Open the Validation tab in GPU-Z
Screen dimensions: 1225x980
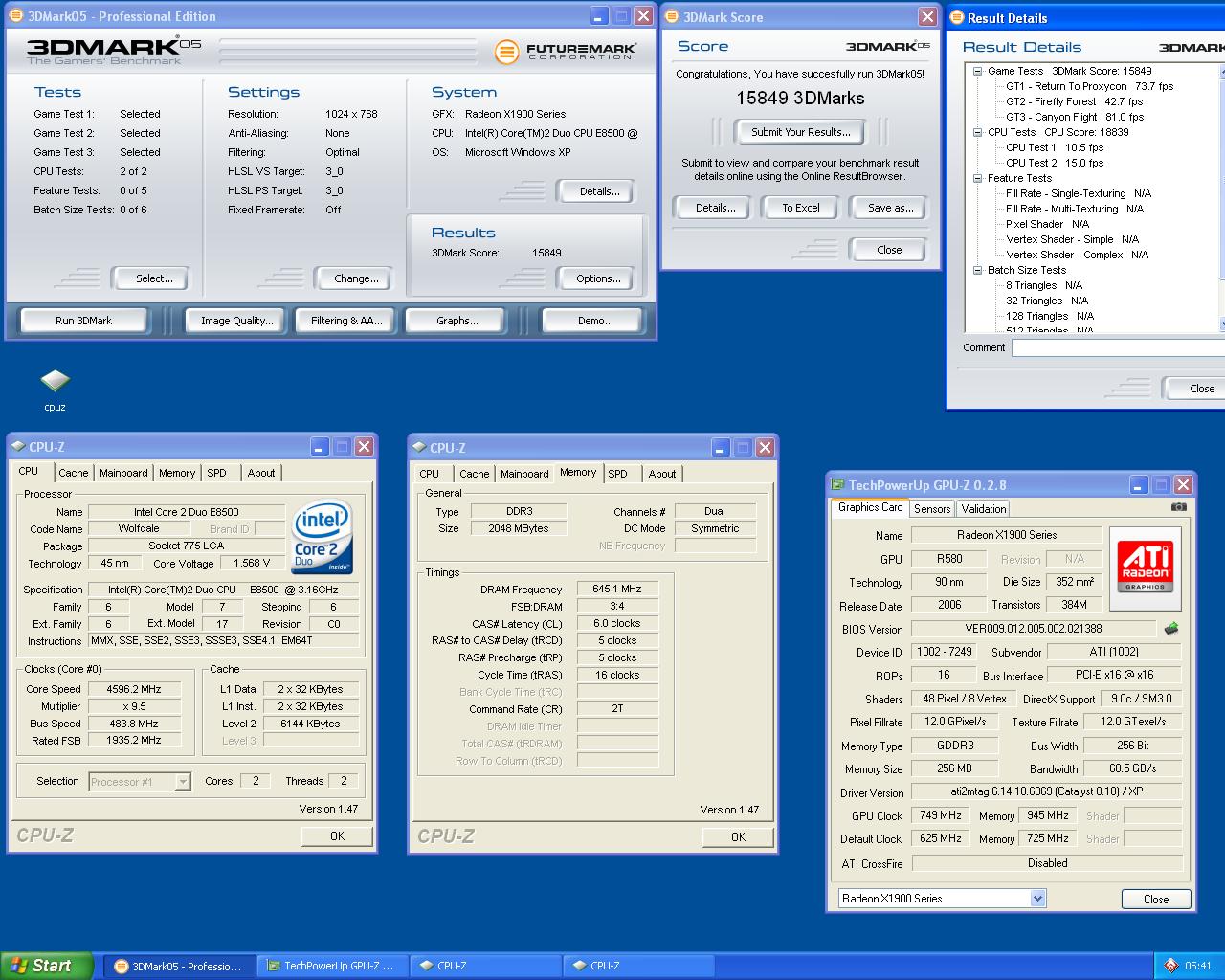[x=984, y=509]
